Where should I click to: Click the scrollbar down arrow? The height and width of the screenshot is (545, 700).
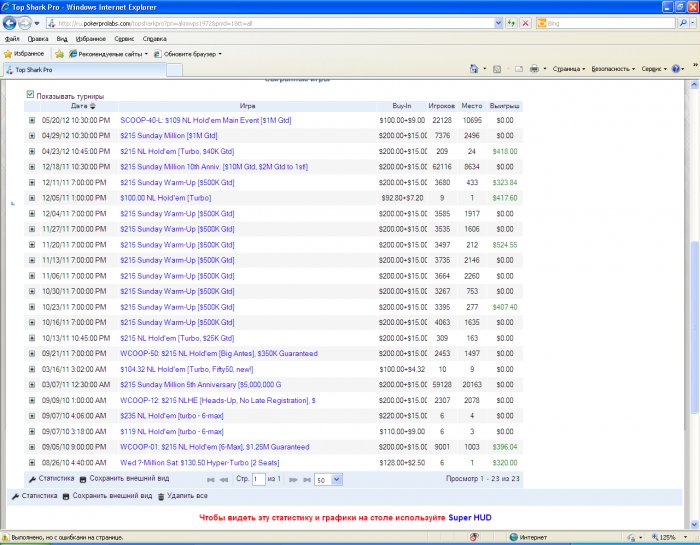694,524
